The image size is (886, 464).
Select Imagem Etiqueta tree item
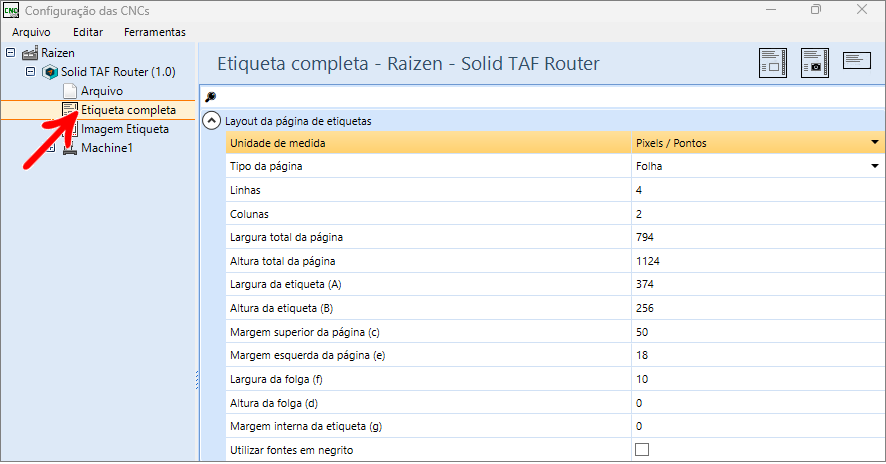125,129
